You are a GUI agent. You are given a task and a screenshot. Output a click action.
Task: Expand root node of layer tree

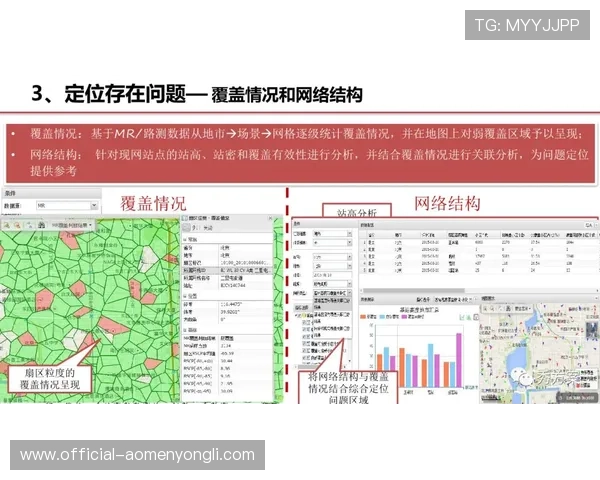tap(297, 315)
